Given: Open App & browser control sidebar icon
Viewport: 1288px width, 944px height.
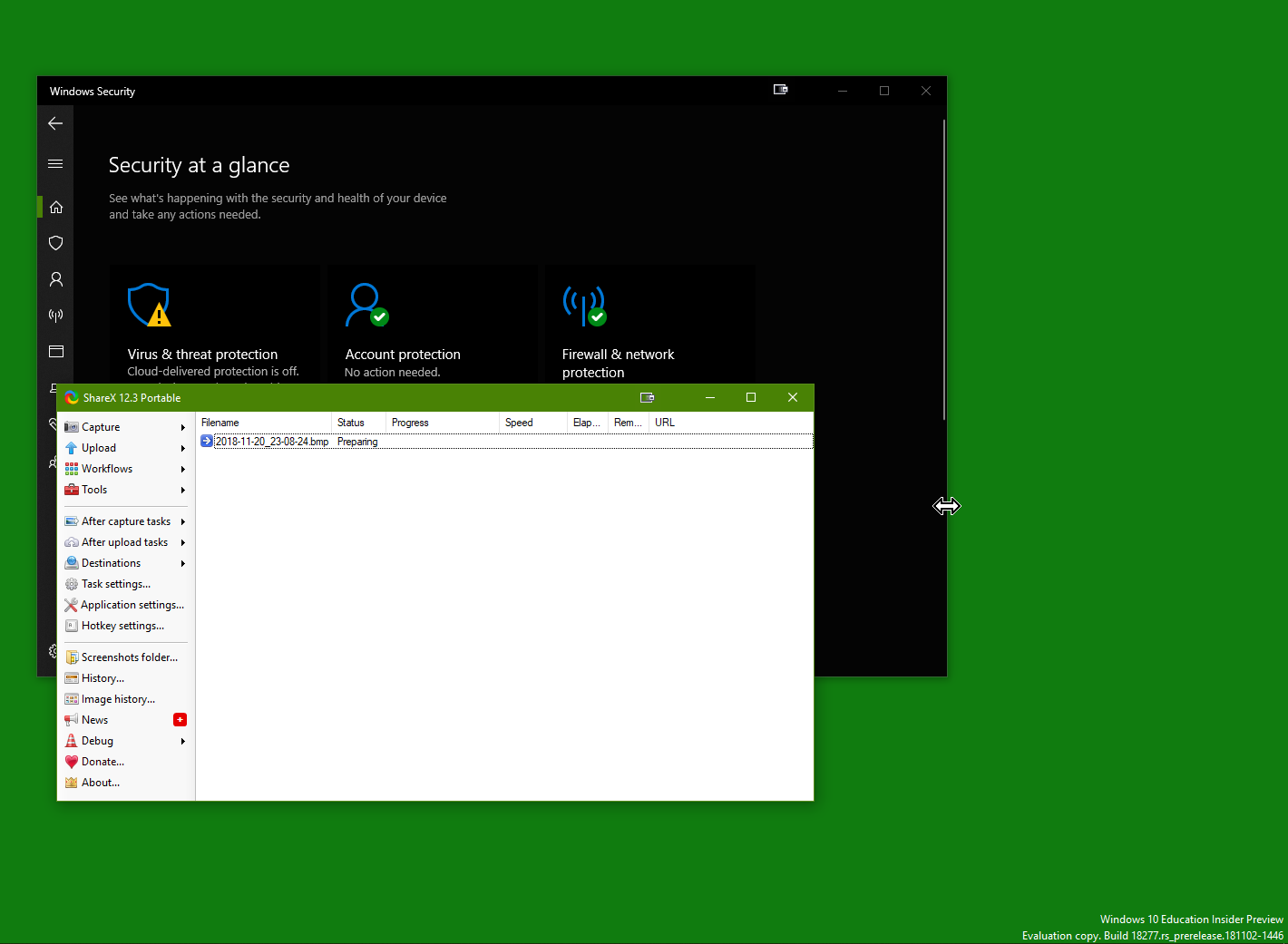Looking at the screenshot, I should pos(56,352).
